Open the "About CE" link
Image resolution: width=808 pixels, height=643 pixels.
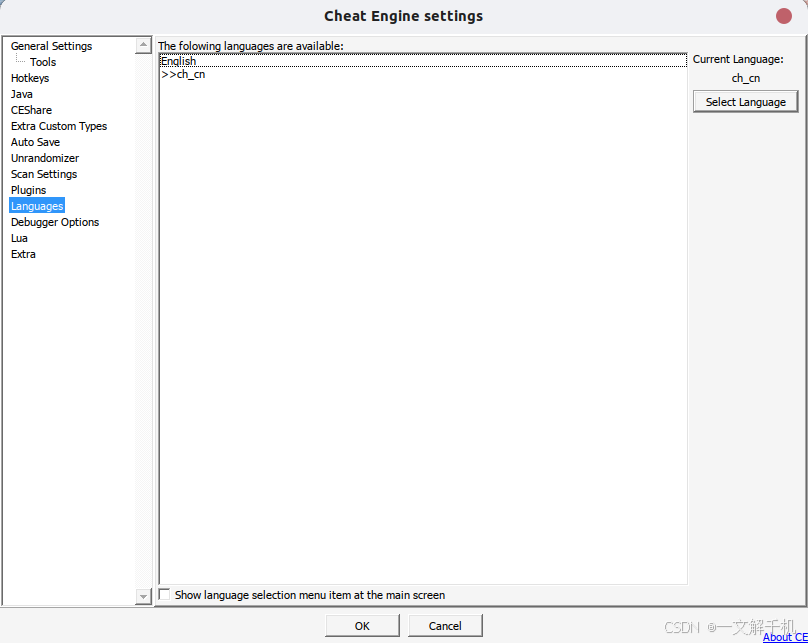(785, 637)
